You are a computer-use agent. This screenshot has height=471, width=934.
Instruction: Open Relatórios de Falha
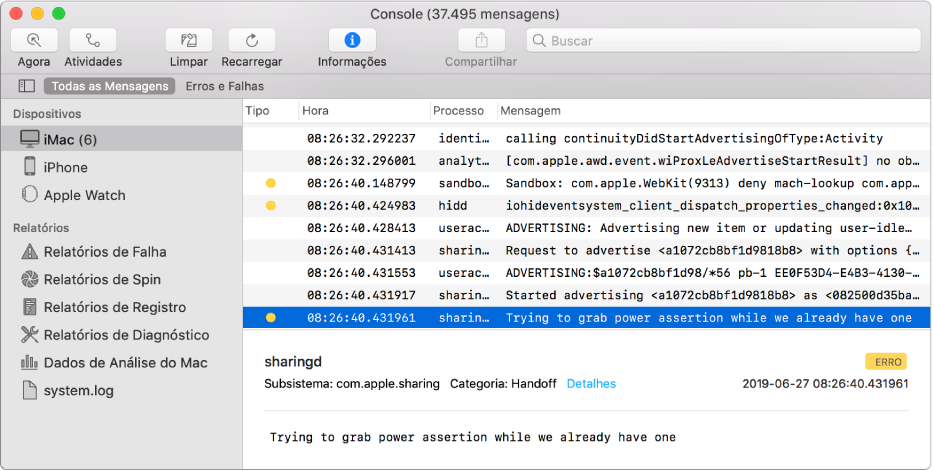coord(122,252)
